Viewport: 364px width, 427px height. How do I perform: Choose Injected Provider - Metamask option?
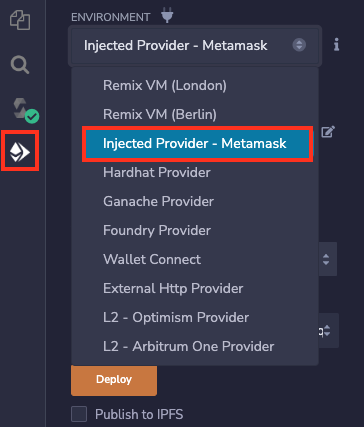(198, 144)
